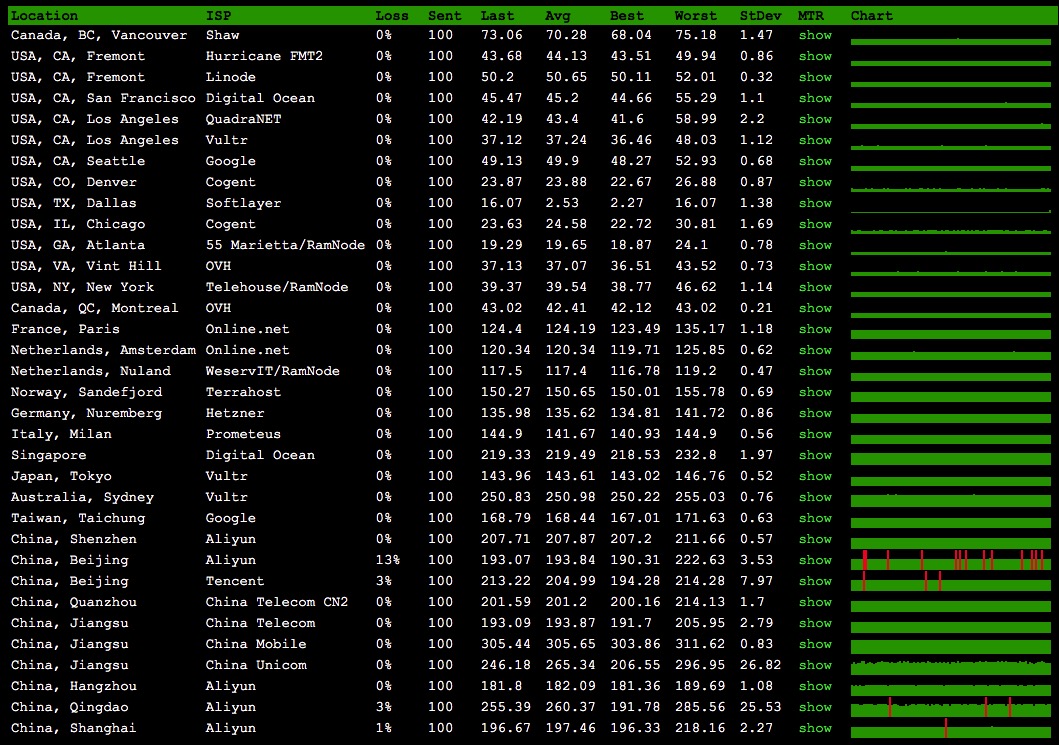Select the Chart column header

tap(872, 16)
